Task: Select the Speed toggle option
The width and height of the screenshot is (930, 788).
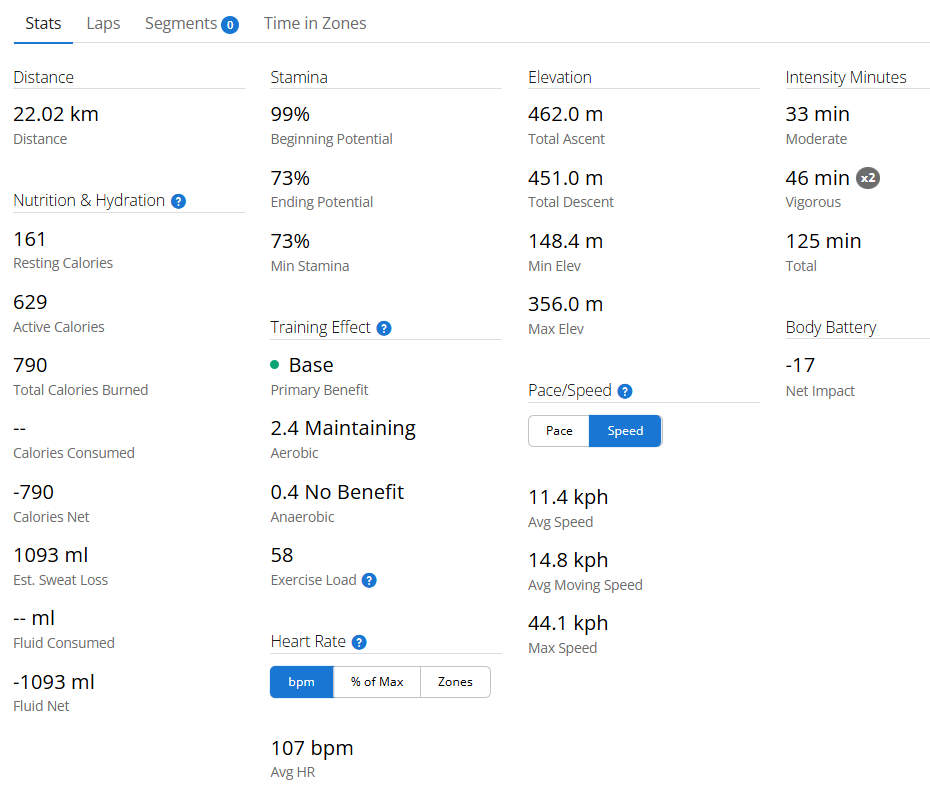Action: pos(625,431)
